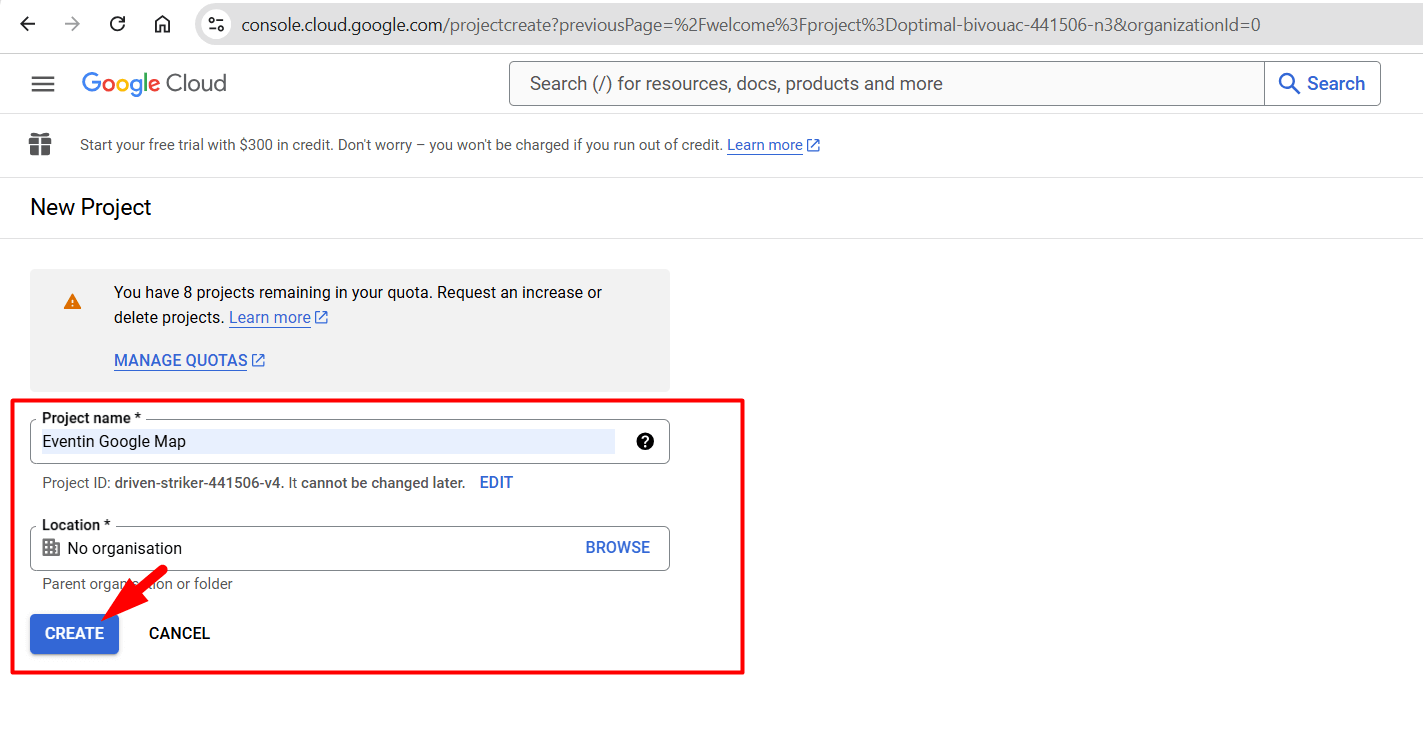Open the browser home page

(162, 24)
